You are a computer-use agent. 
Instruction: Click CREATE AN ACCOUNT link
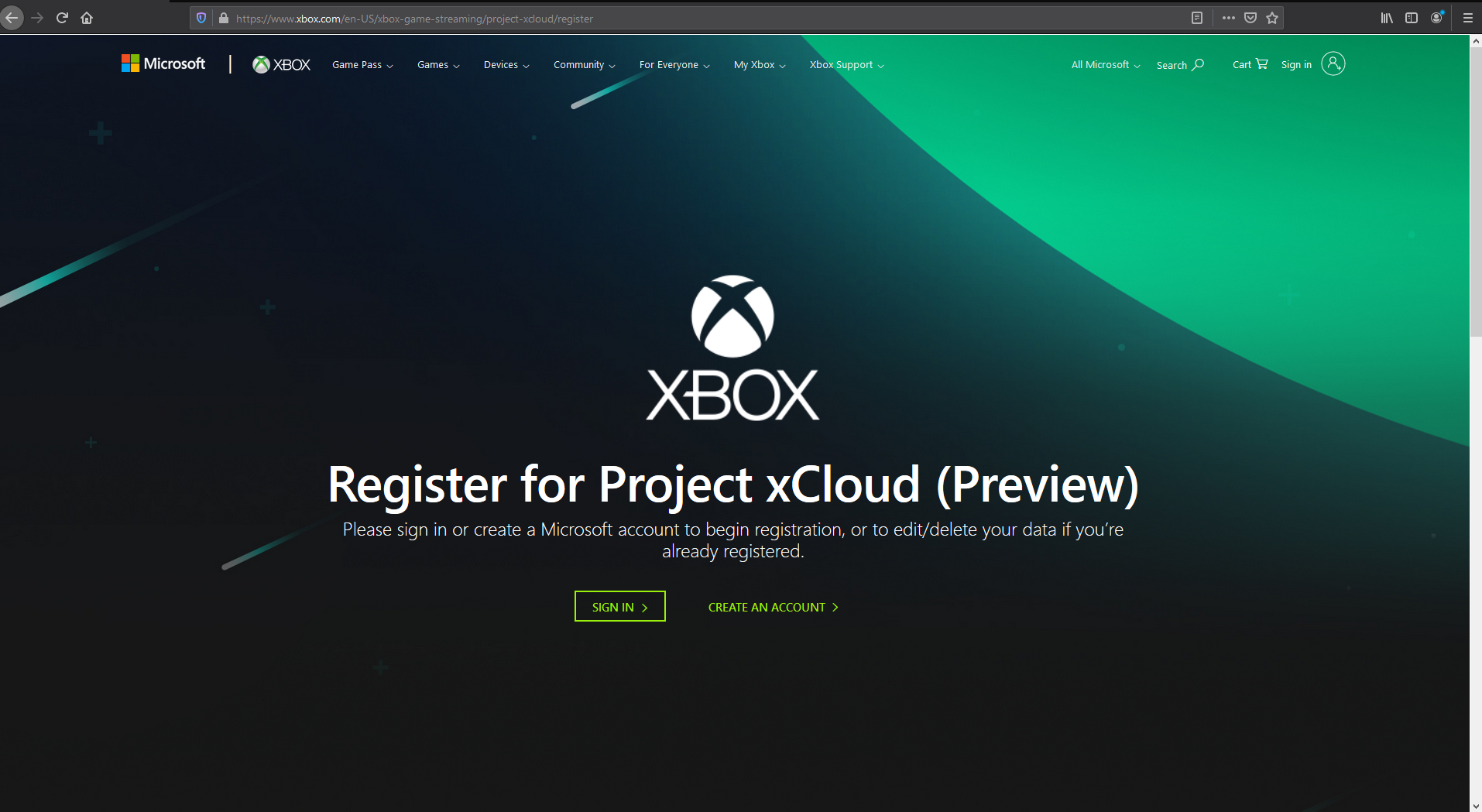click(x=774, y=608)
